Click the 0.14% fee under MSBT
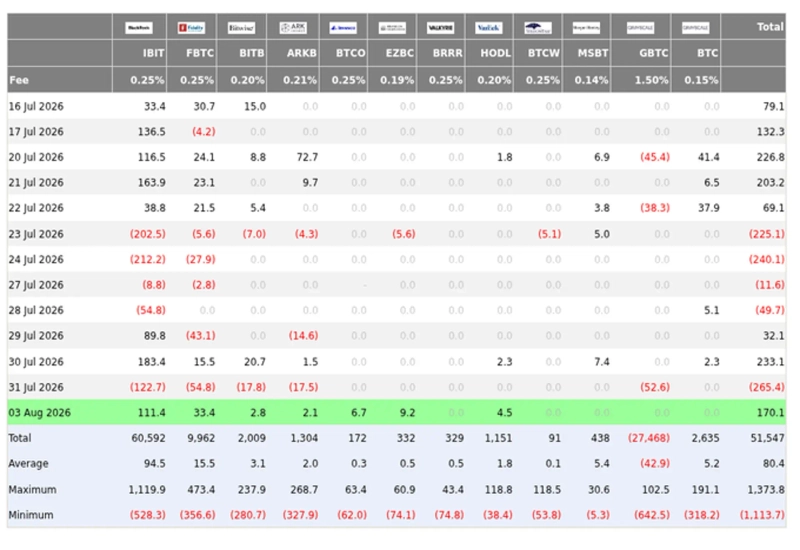800x550 pixels. [x=591, y=80]
